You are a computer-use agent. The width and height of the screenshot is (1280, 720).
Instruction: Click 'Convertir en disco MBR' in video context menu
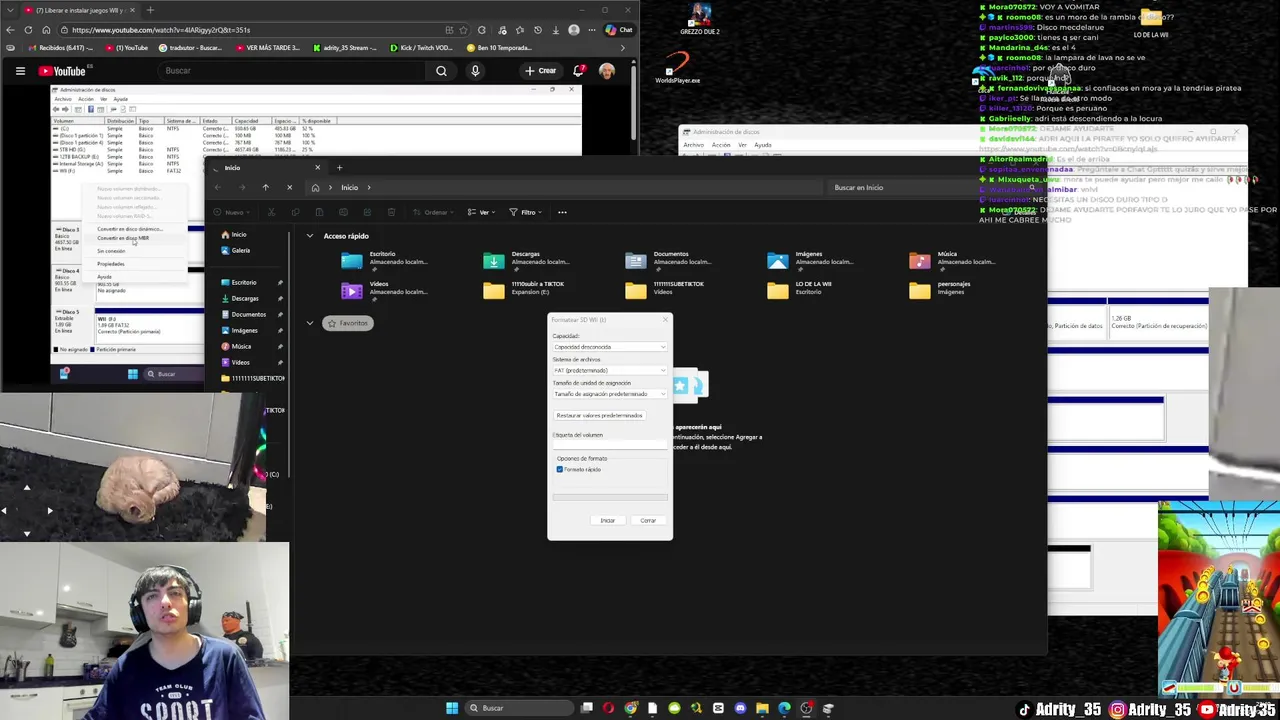click(123, 238)
